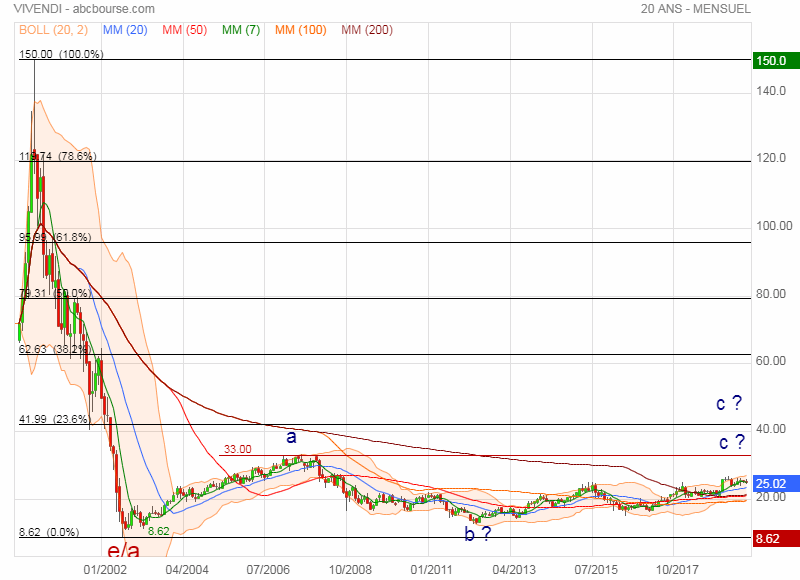The width and height of the screenshot is (800, 580).
Task: Click the 41.99 (23.6%) Fibonacci level label
Action: point(55,419)
